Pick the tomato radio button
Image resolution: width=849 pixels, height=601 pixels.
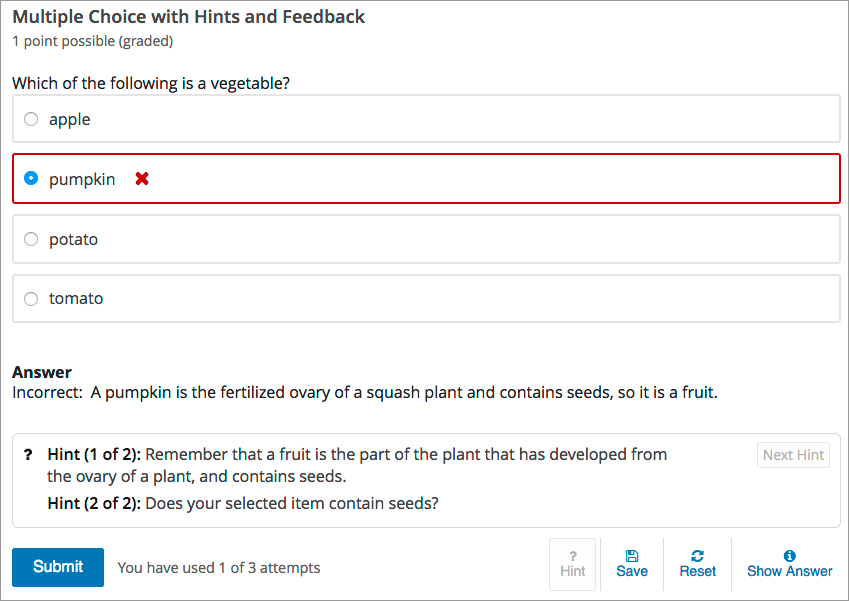31,298
